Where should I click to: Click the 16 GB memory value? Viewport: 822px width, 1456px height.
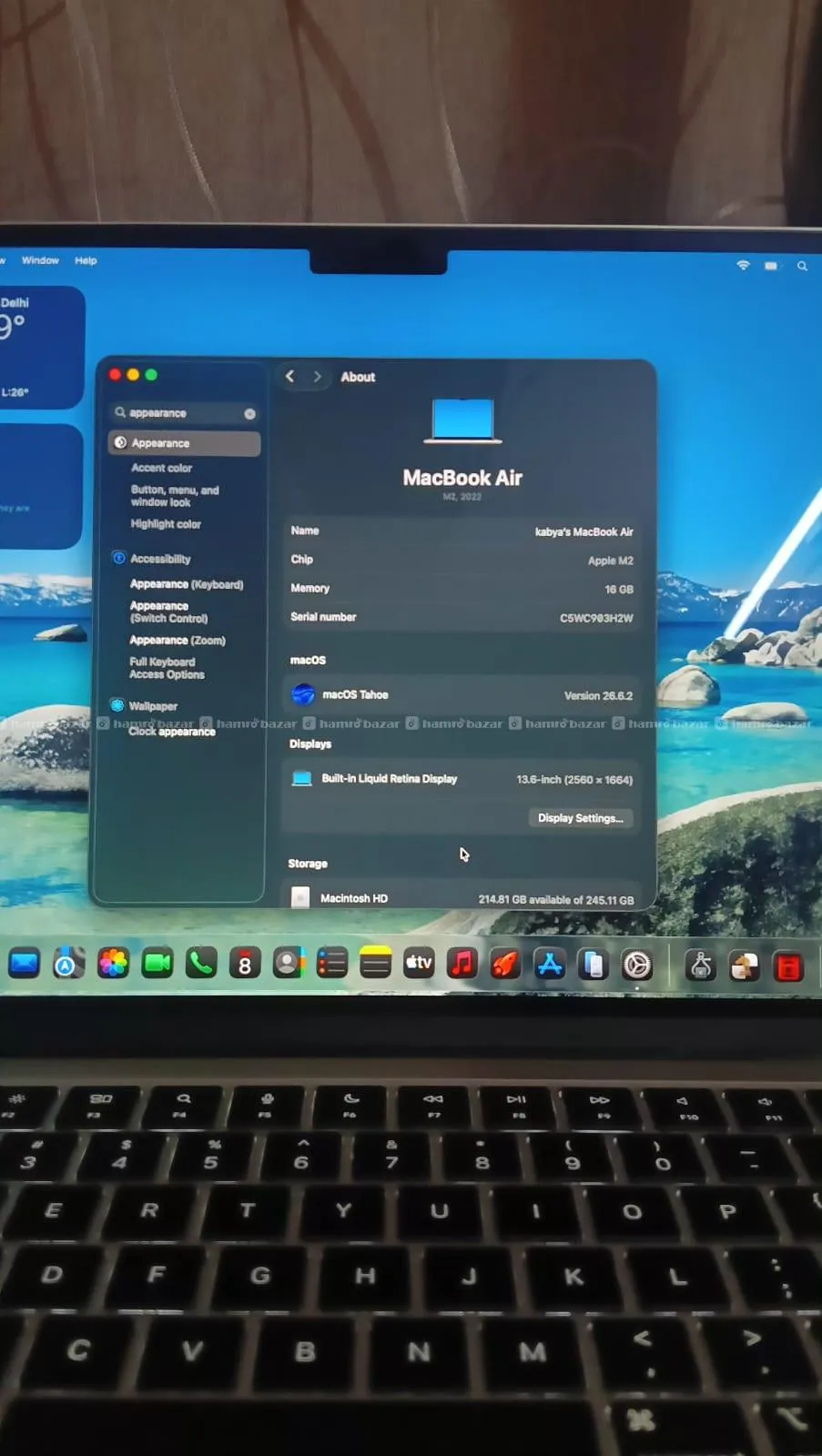coord(619,590)
